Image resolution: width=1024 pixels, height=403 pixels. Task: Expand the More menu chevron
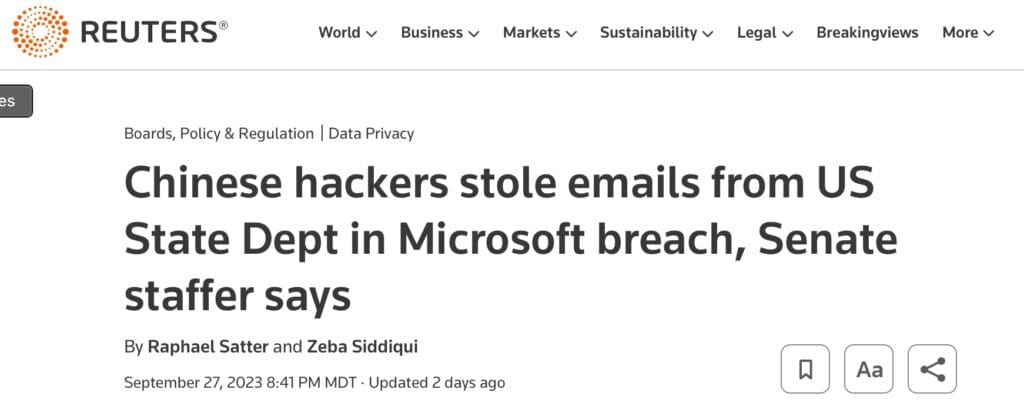[988, 33]
